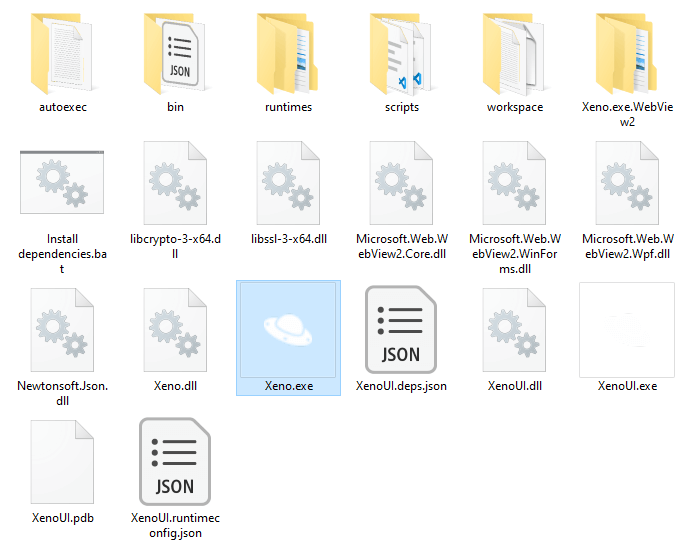Click the Newtonsoft.Json.dll file icon
Viewport: 683px width, 550px height.
tap(62, 330)
